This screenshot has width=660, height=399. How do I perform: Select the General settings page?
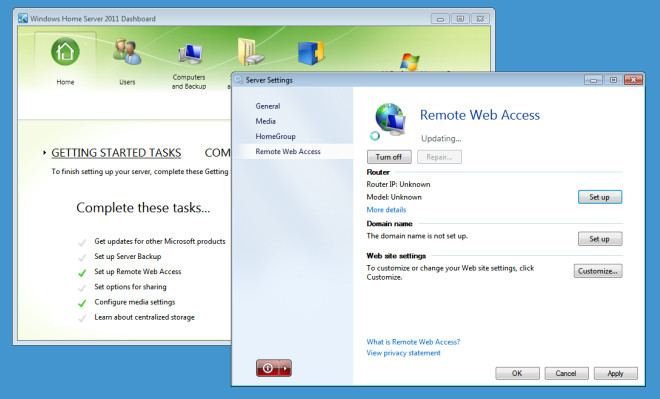(268, 106)
